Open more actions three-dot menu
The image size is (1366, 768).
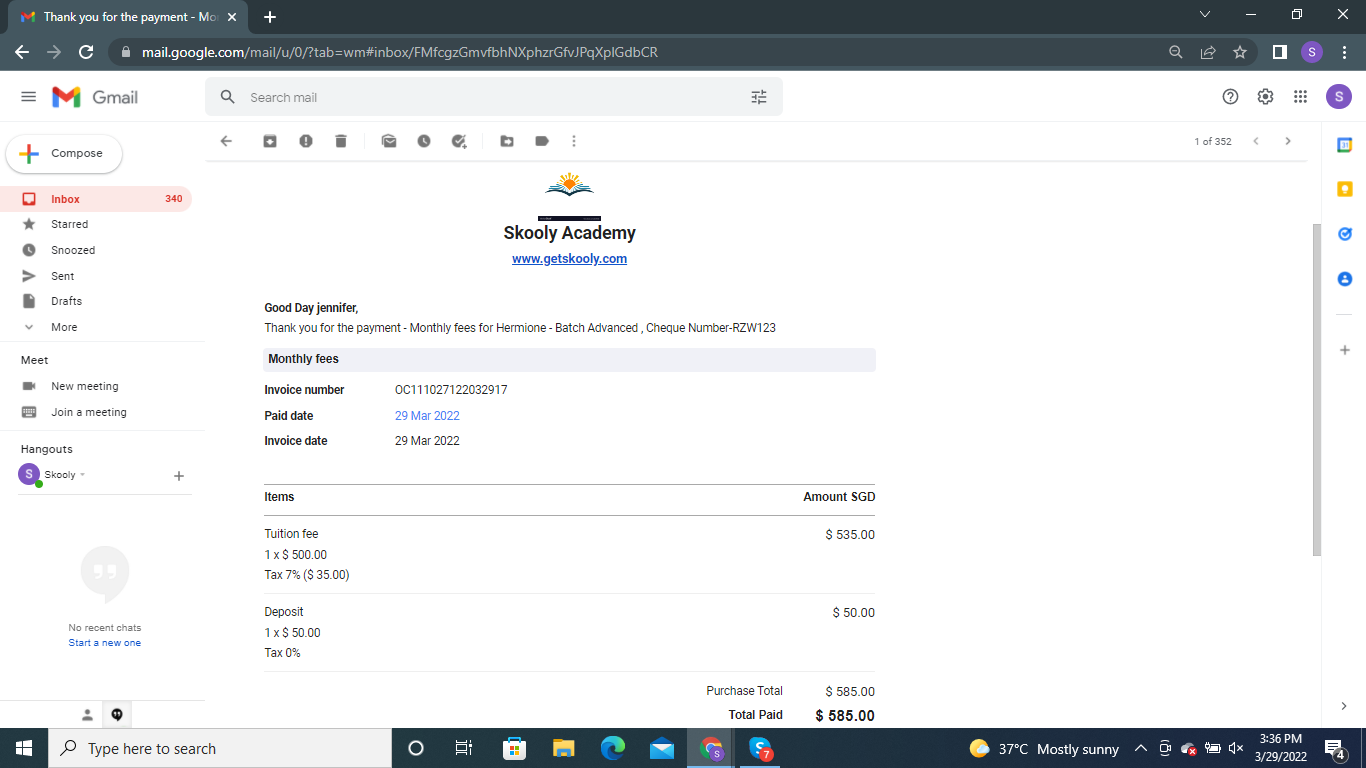click(574, 141)
